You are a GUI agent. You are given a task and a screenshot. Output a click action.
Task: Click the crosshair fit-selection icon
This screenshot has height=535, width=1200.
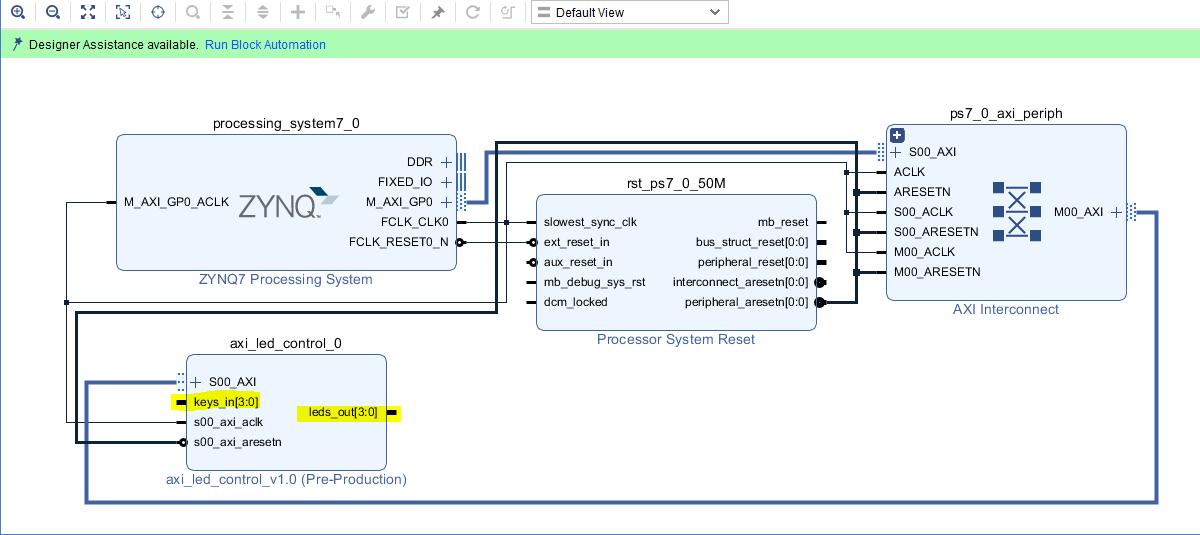tap(157, 12)
